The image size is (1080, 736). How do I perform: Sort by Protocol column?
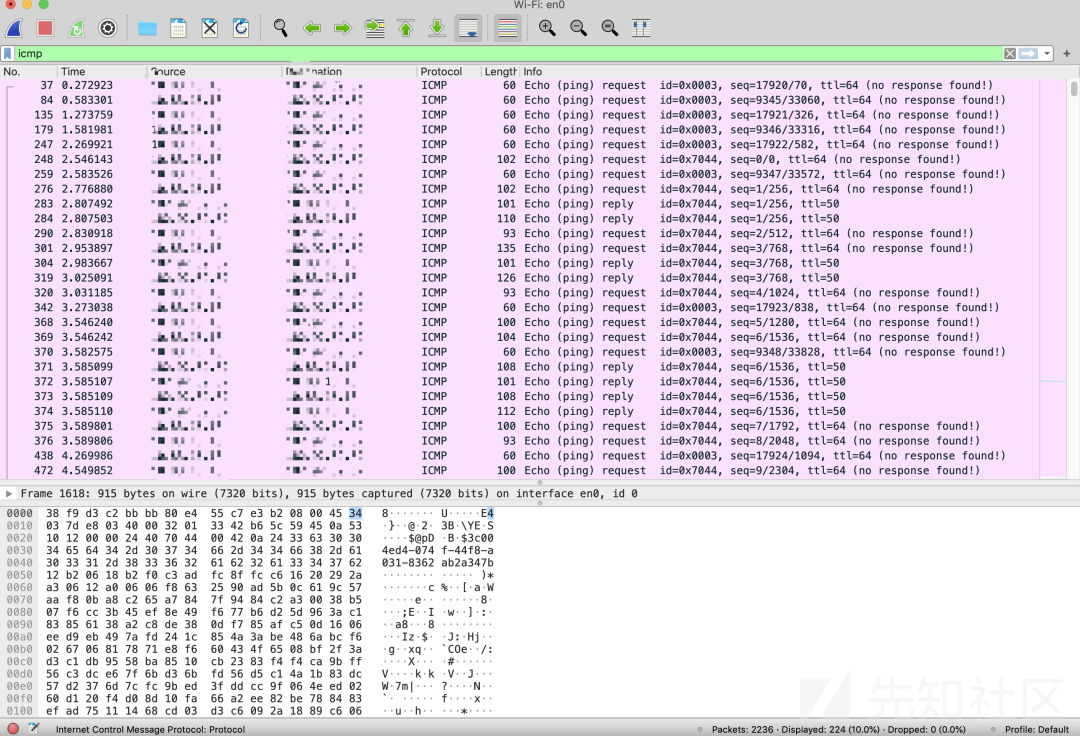pyautogui.click(x=450, y=72)
